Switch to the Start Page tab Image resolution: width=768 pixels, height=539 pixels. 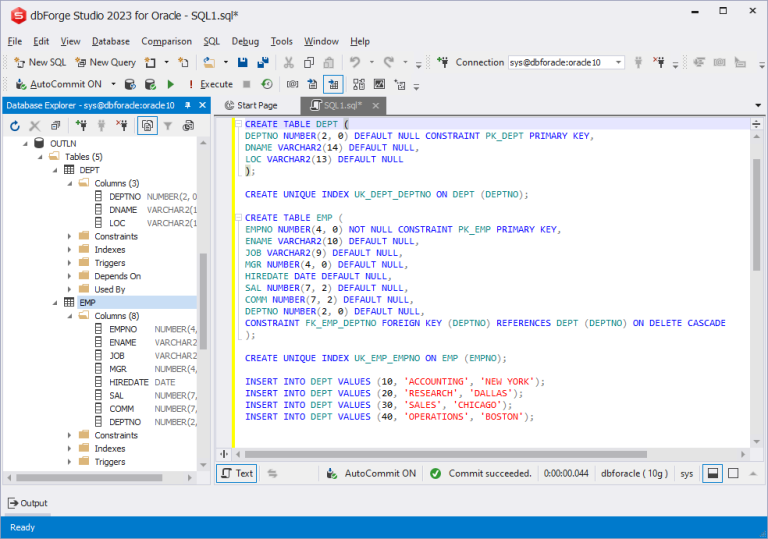tap(250, 105)
